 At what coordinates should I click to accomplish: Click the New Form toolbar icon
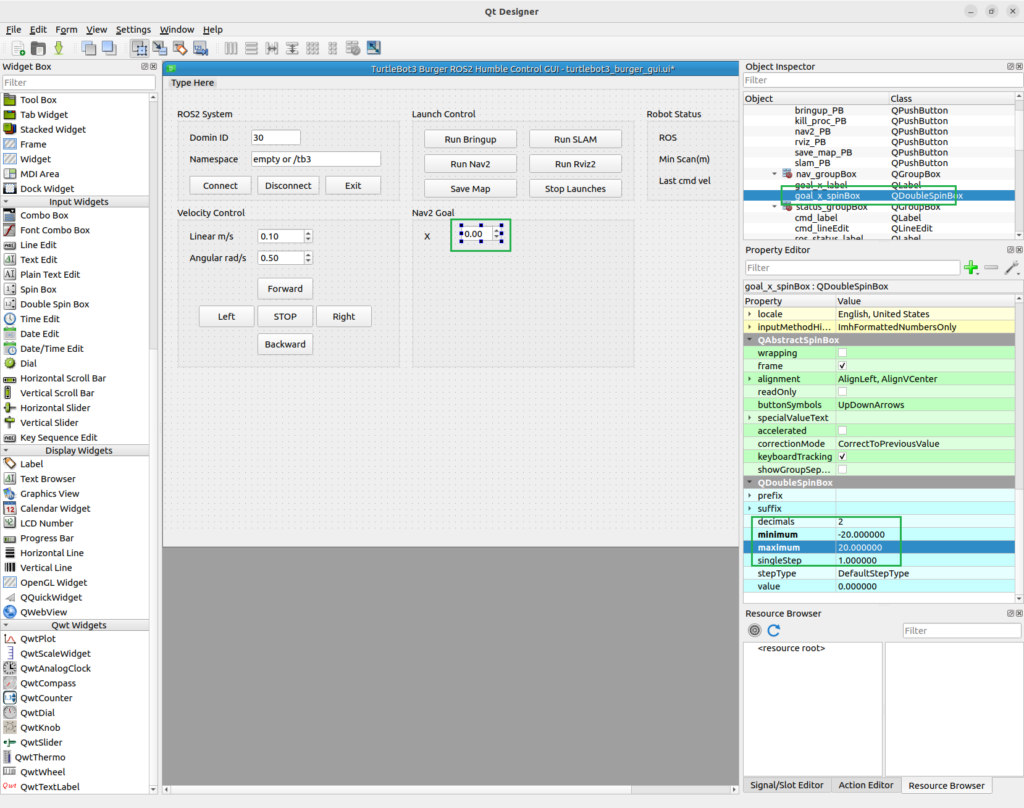click(18, 48)
